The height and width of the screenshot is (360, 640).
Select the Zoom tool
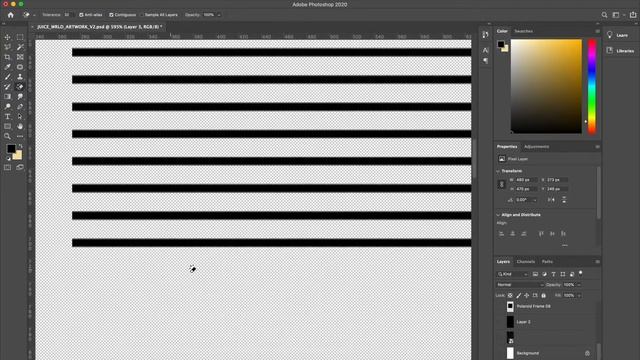(7, 136)
